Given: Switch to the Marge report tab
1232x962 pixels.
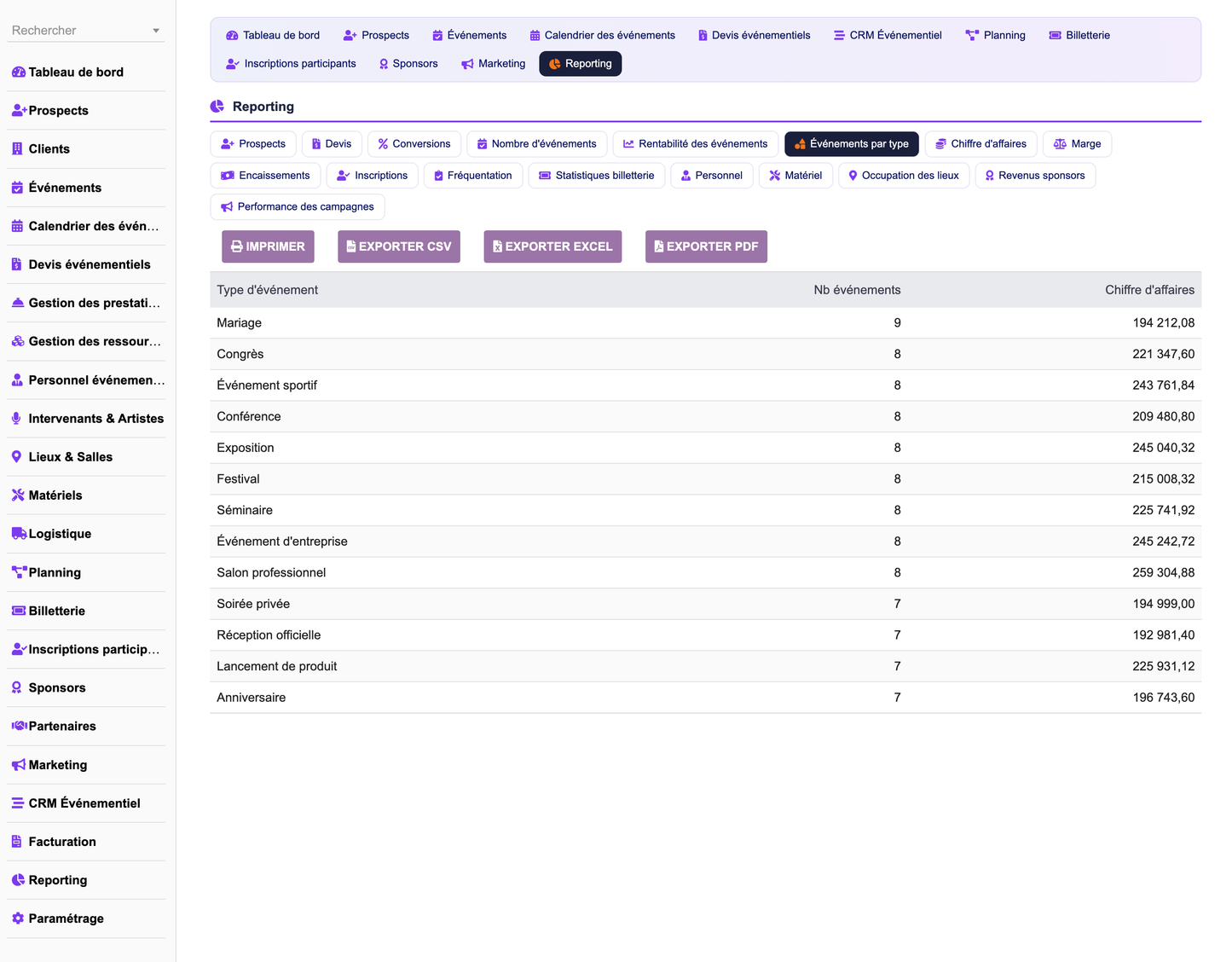Looking at the screenshot, I should tap(1077, 144).
